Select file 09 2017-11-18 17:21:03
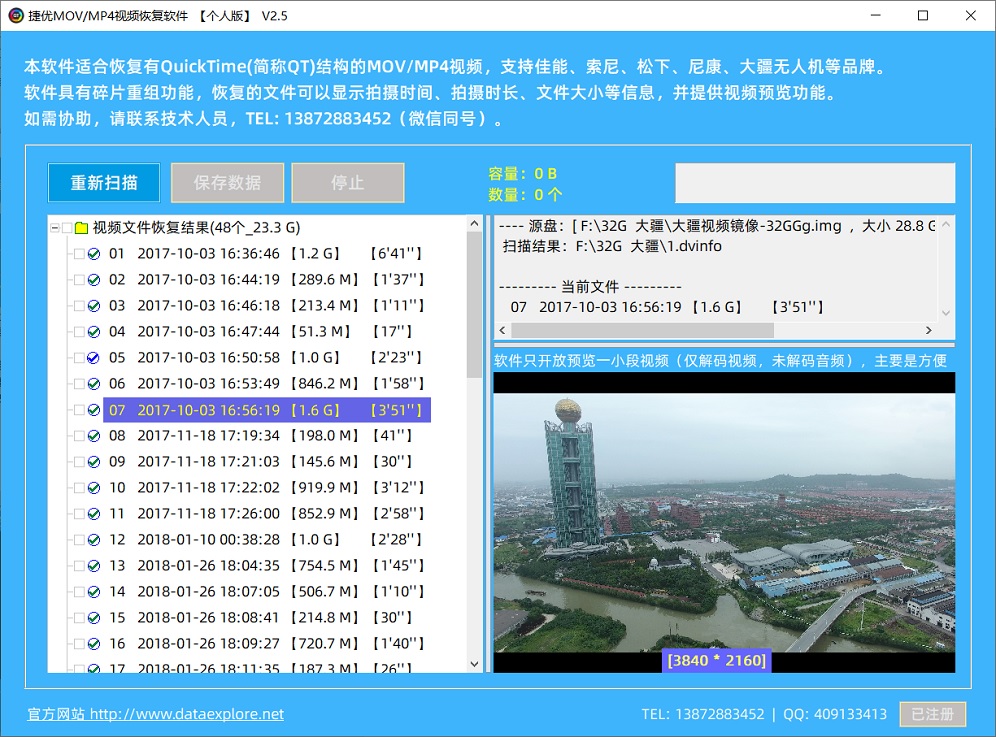The width and height of the screenshot is (996, 737). 260,462
